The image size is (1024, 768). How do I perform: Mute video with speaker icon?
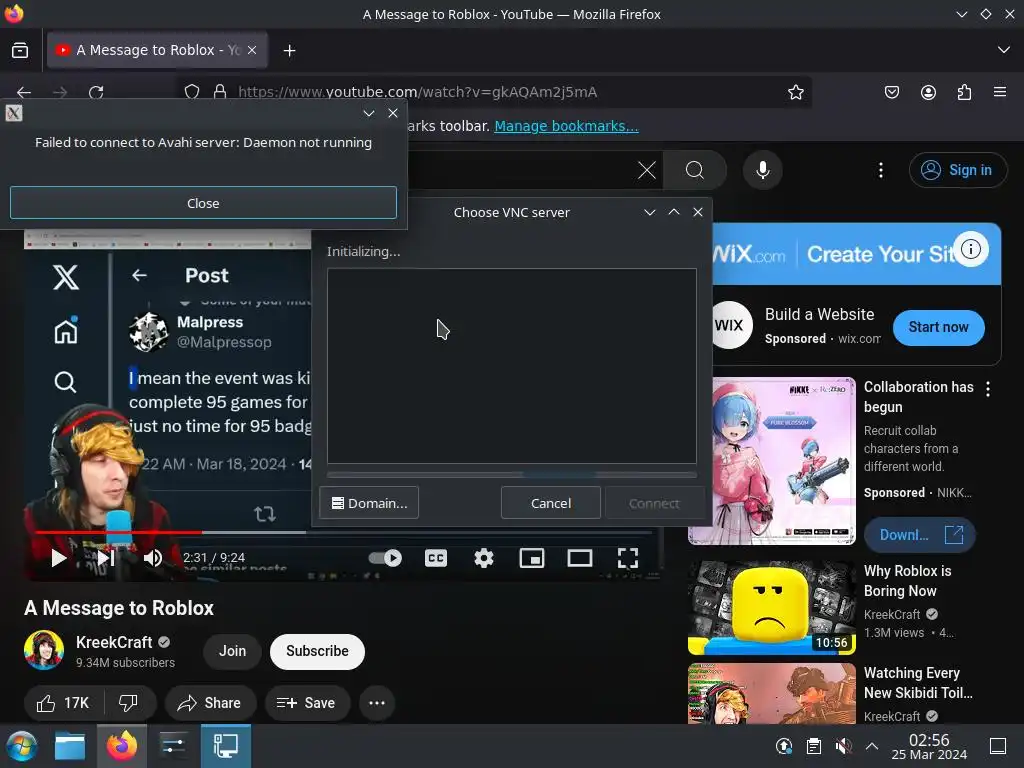[x=153, y=558]
